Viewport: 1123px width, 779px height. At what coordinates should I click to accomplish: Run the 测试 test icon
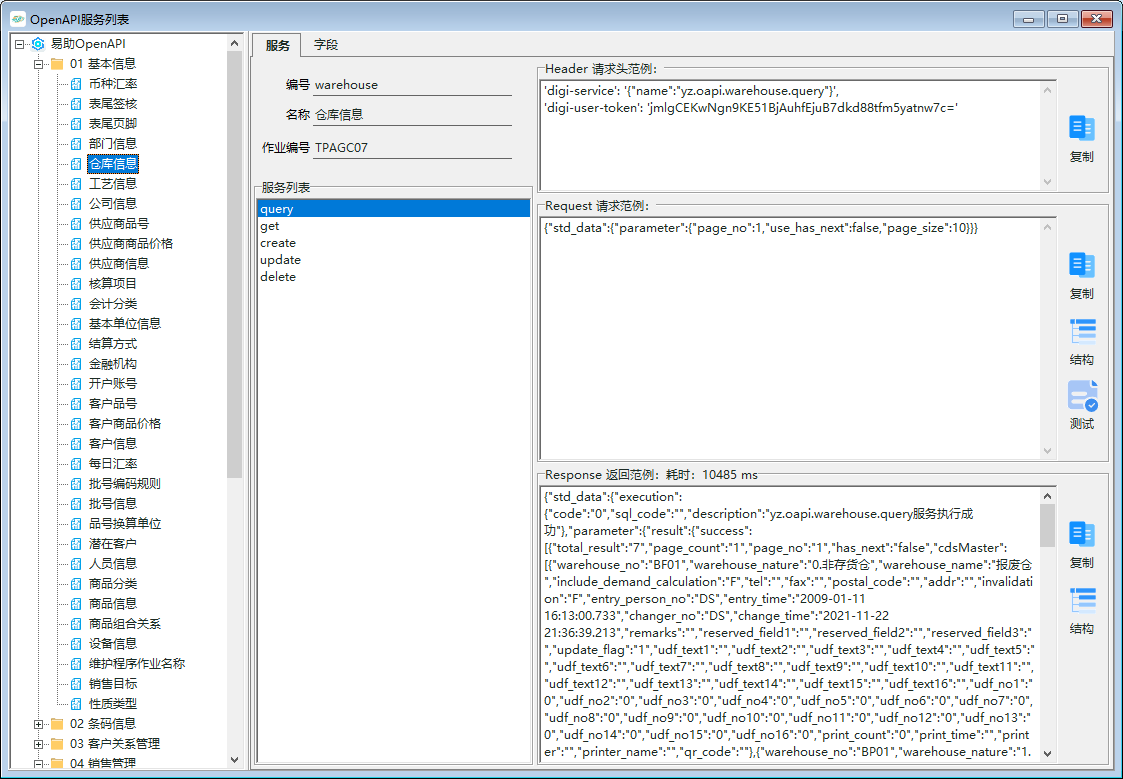pyautogui.click(x=1081, y=396)
